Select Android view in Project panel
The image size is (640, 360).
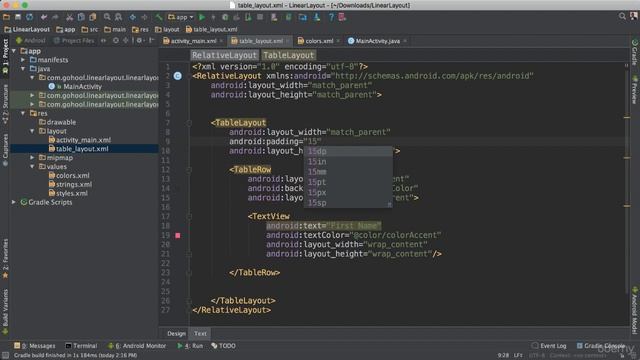pos(31,40)
